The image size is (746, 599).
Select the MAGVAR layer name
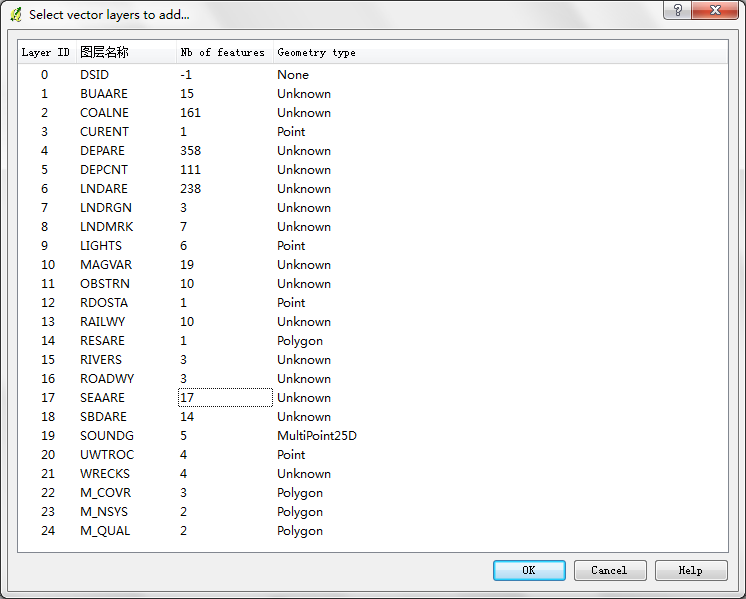[106, 265]
